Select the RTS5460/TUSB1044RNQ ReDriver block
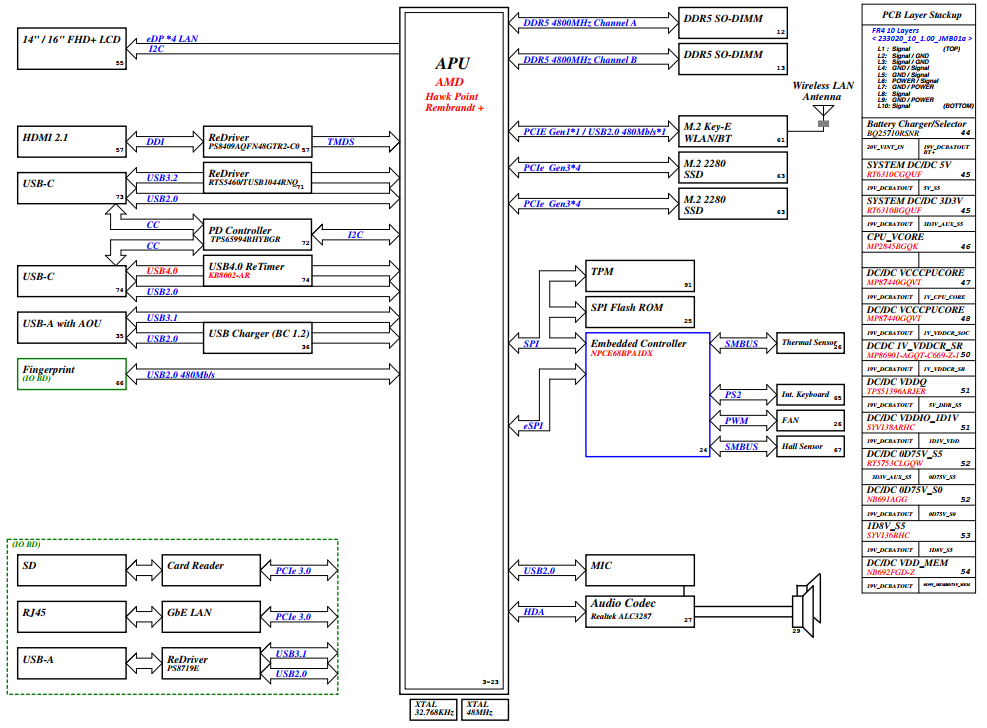 (x=257, y=177)
